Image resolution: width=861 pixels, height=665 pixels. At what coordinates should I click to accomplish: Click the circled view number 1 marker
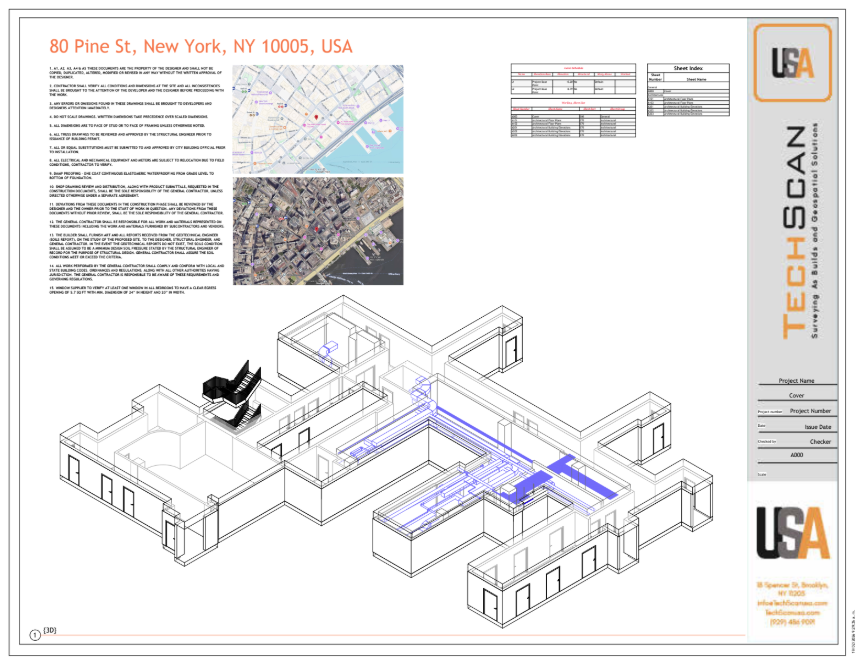click(35, 634)
